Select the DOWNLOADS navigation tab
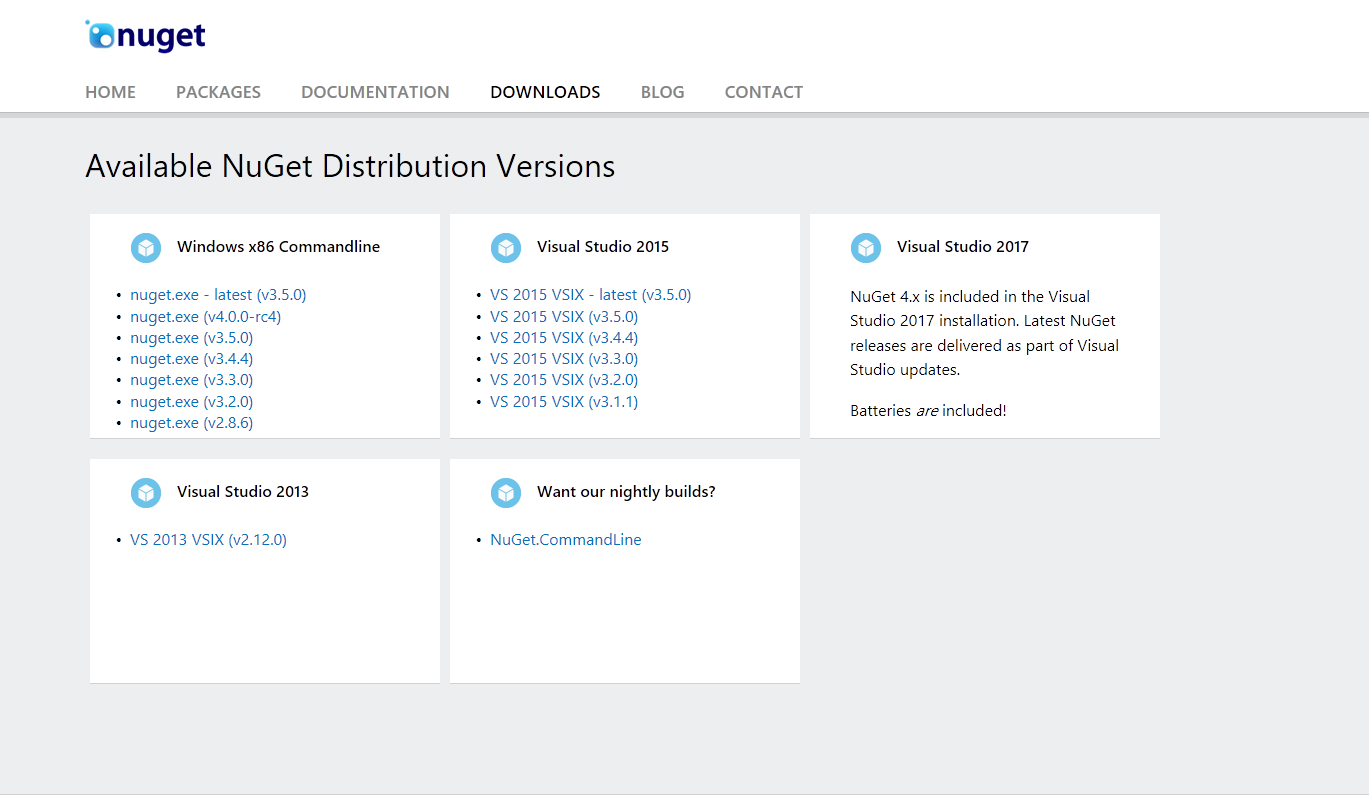This screenshot has height=796, width=1369. pos(545,92)
